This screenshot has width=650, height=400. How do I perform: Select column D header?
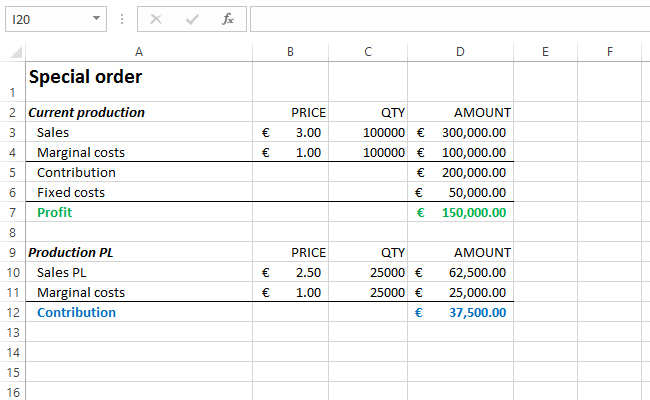point(460,51)
